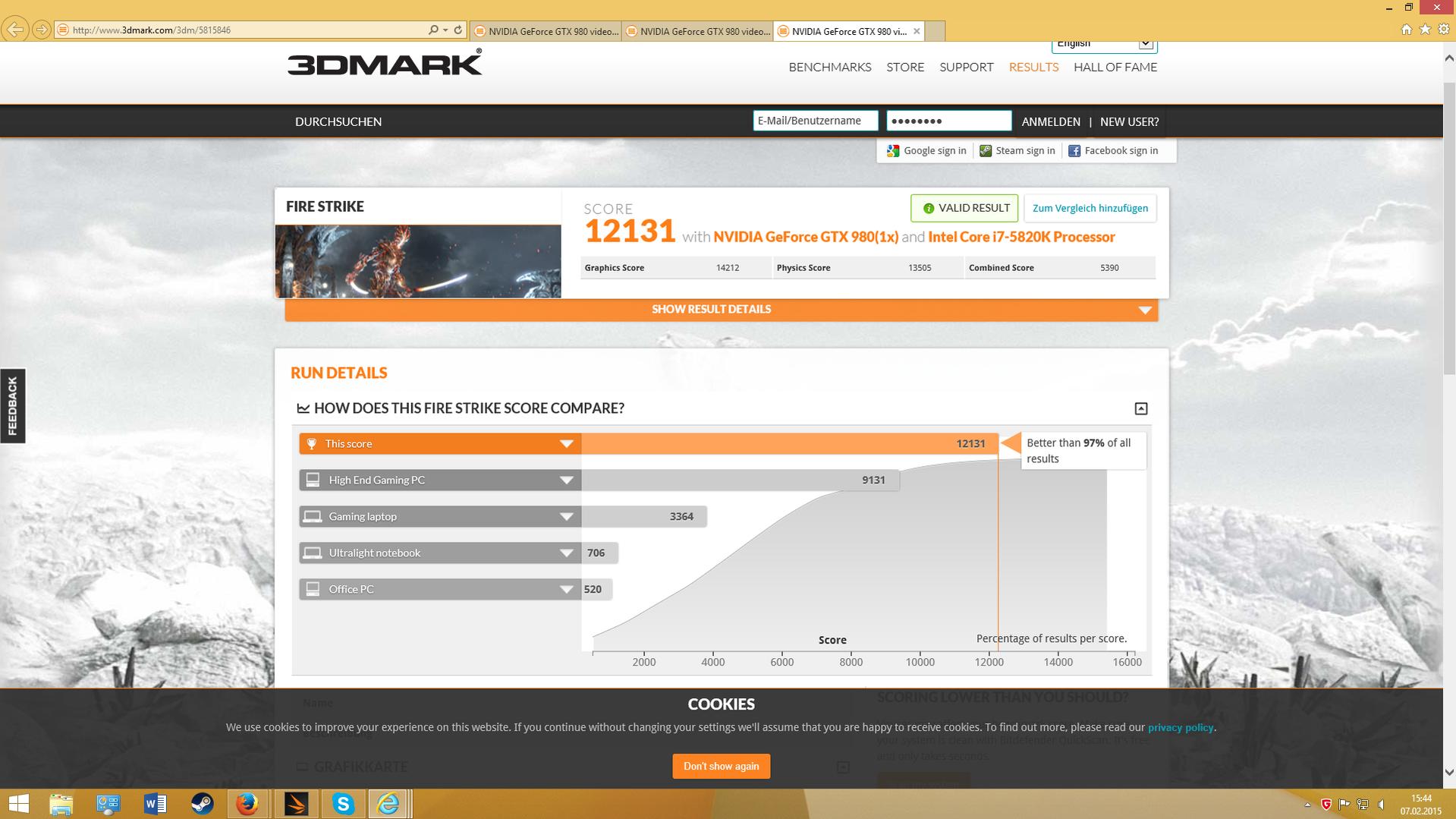1456x819 pixels.
Task: Click the green info icon on VALID RESULT
Action: click(x=928, y=208)
